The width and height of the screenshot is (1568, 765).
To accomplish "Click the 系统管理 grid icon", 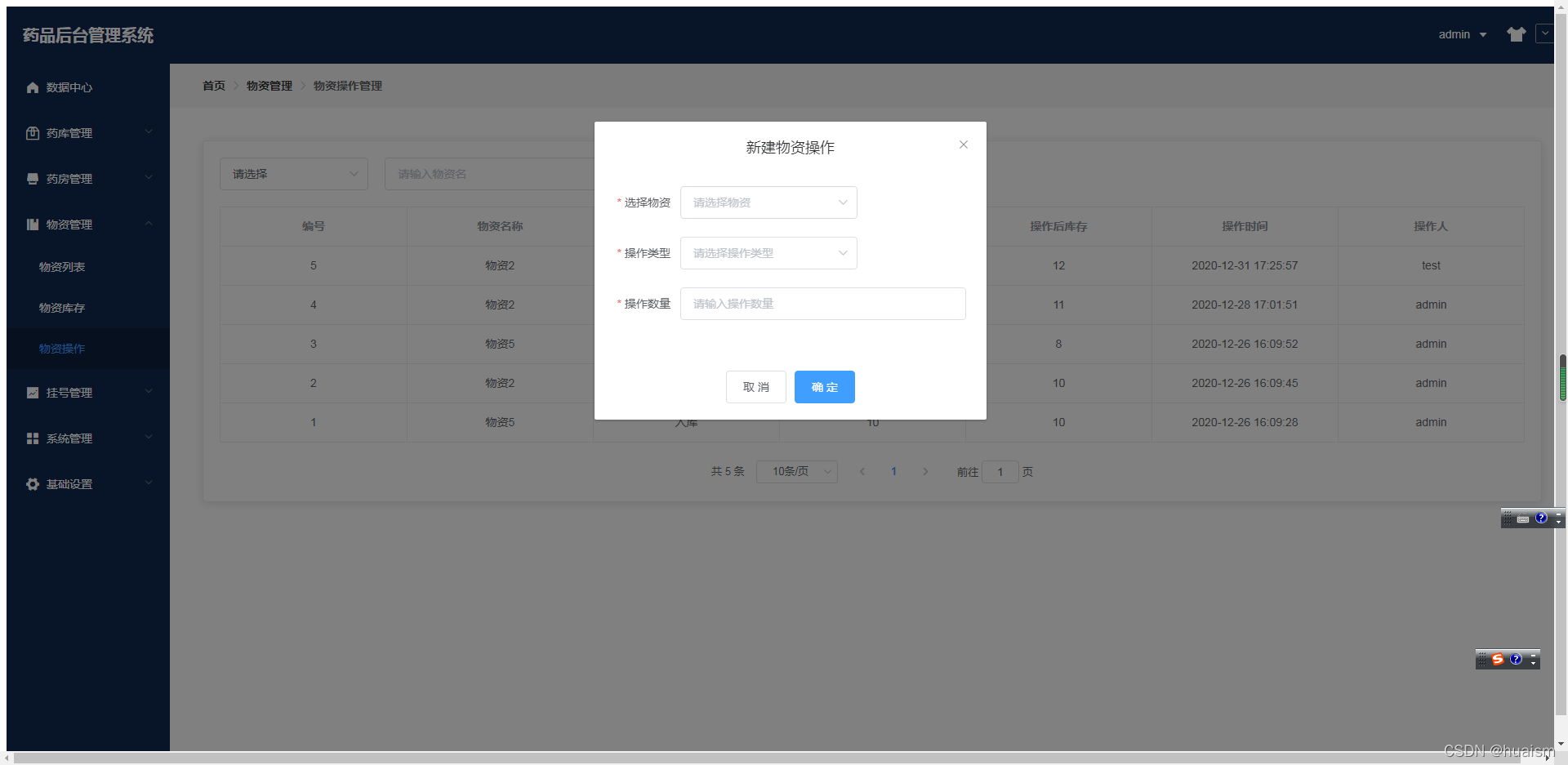I will coord(33,438).
